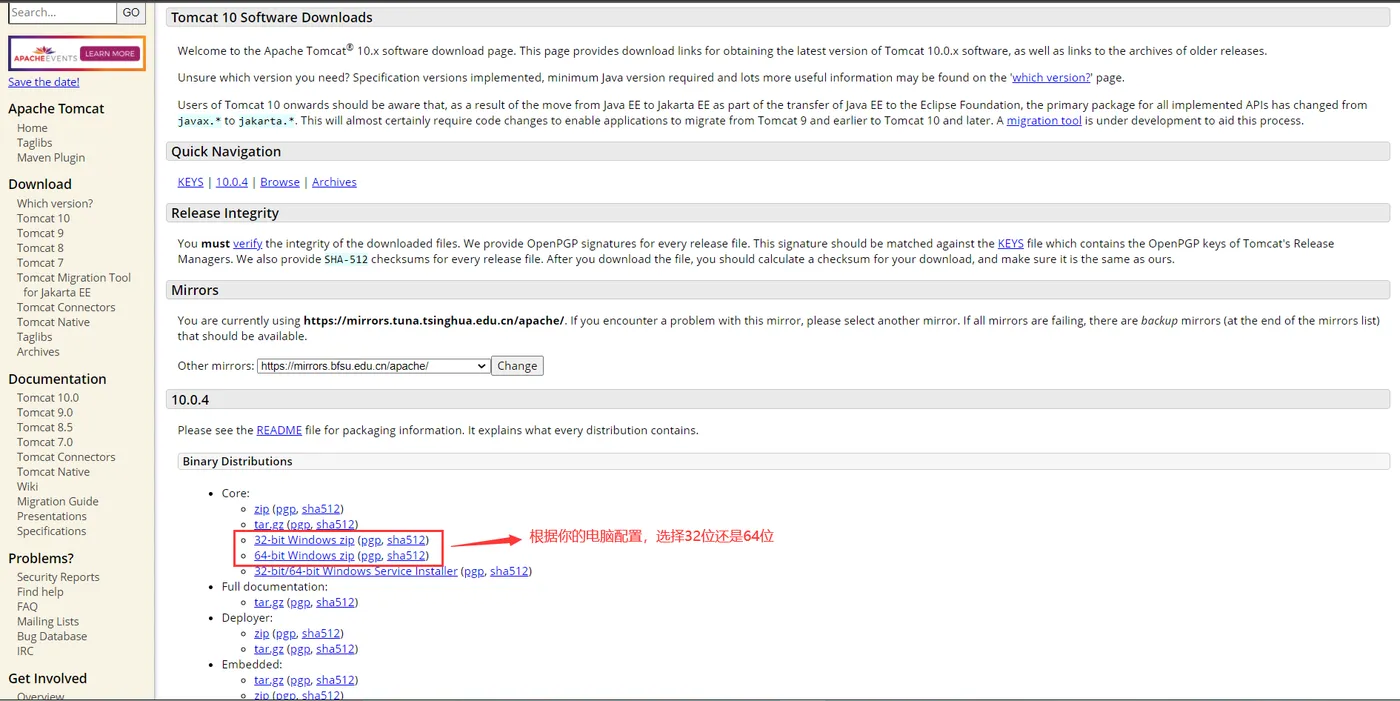Image resolution: width=1400 pixels, height=701 pixels.
Task: Open pgp signature for 64-bit Windows zip
Action: [370, 556]
